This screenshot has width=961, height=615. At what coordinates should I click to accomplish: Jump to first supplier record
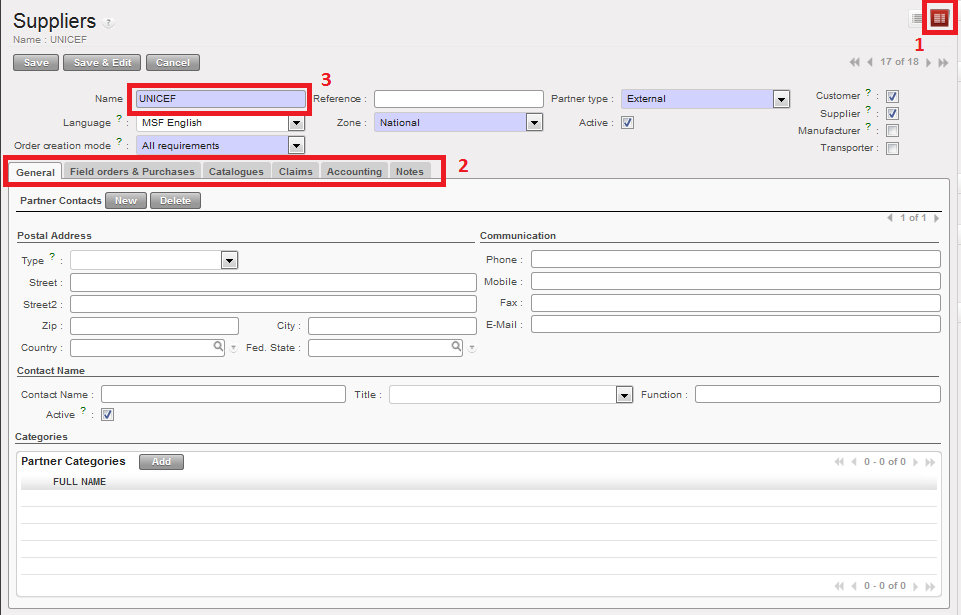pyautogui.click(x=854, y=62)
